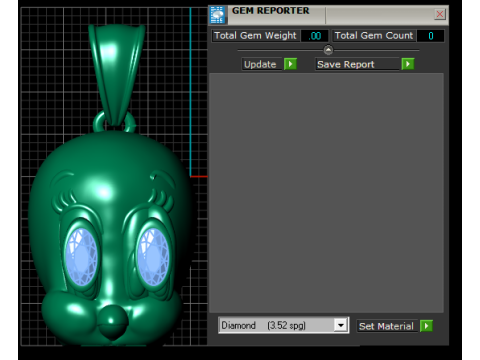Run Update via green arrow
The image size is (480, 360).
tap(290, 64)
